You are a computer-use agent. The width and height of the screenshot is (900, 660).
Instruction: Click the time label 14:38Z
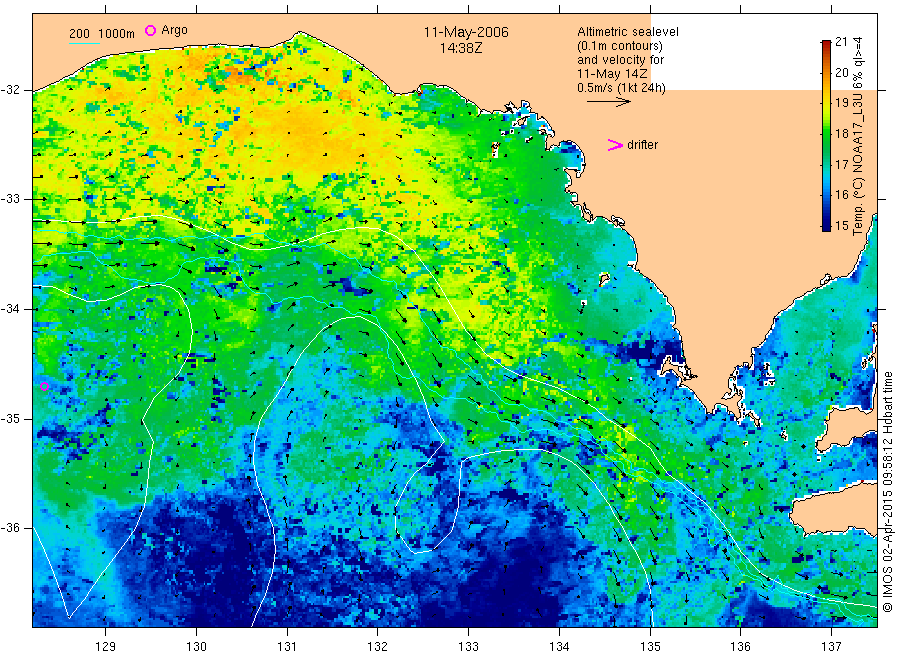(x=461, y=48)
